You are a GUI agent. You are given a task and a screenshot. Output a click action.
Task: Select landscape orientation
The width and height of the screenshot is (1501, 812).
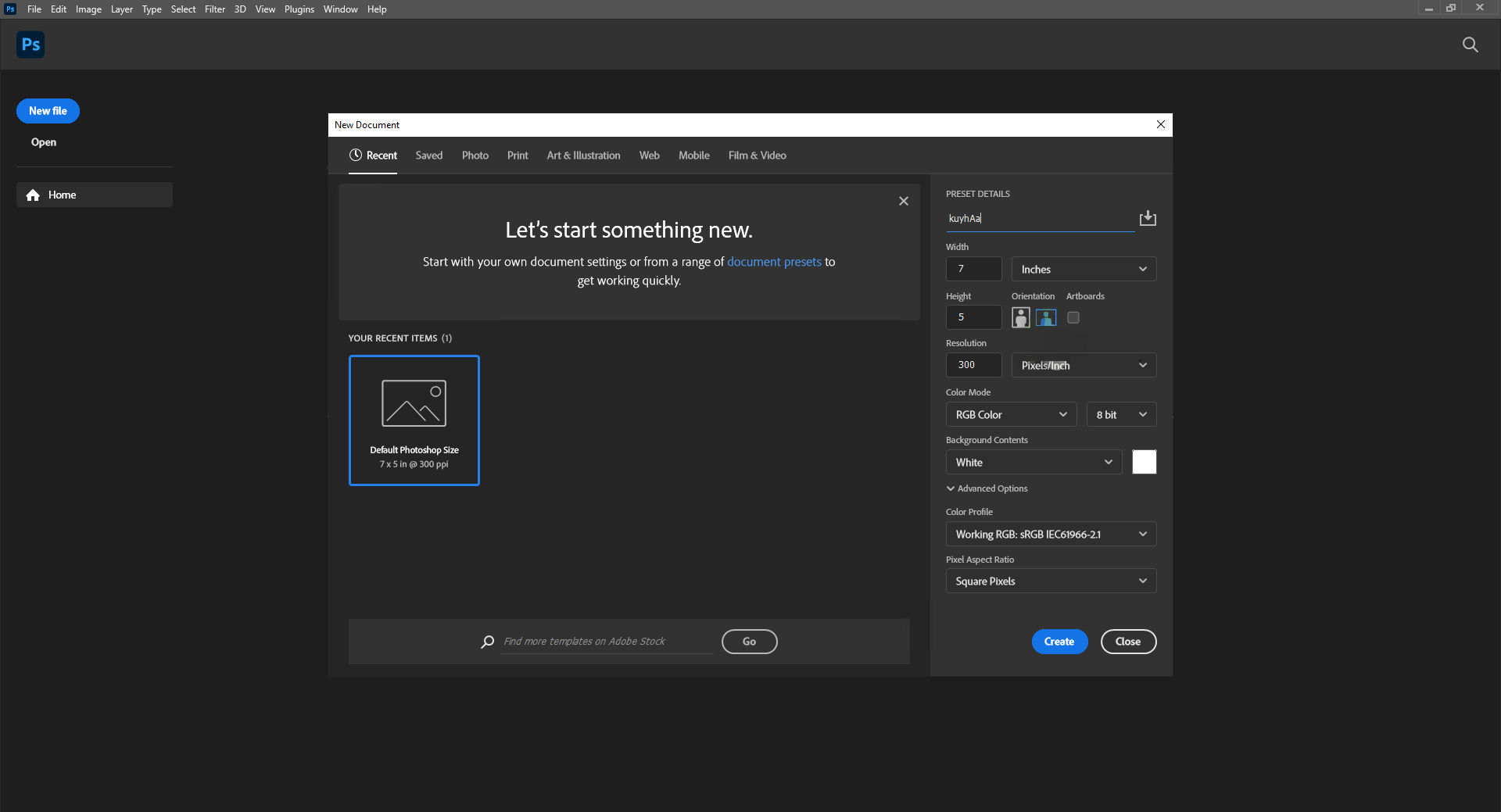pyautogui.click(x=1046, y=317)
